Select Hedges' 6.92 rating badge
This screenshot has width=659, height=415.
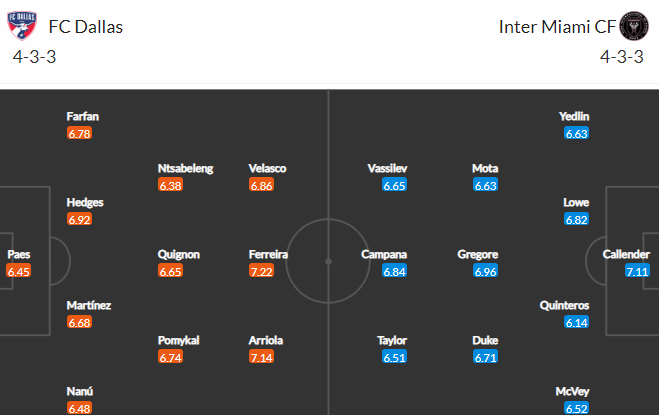[x=79, y=219]
